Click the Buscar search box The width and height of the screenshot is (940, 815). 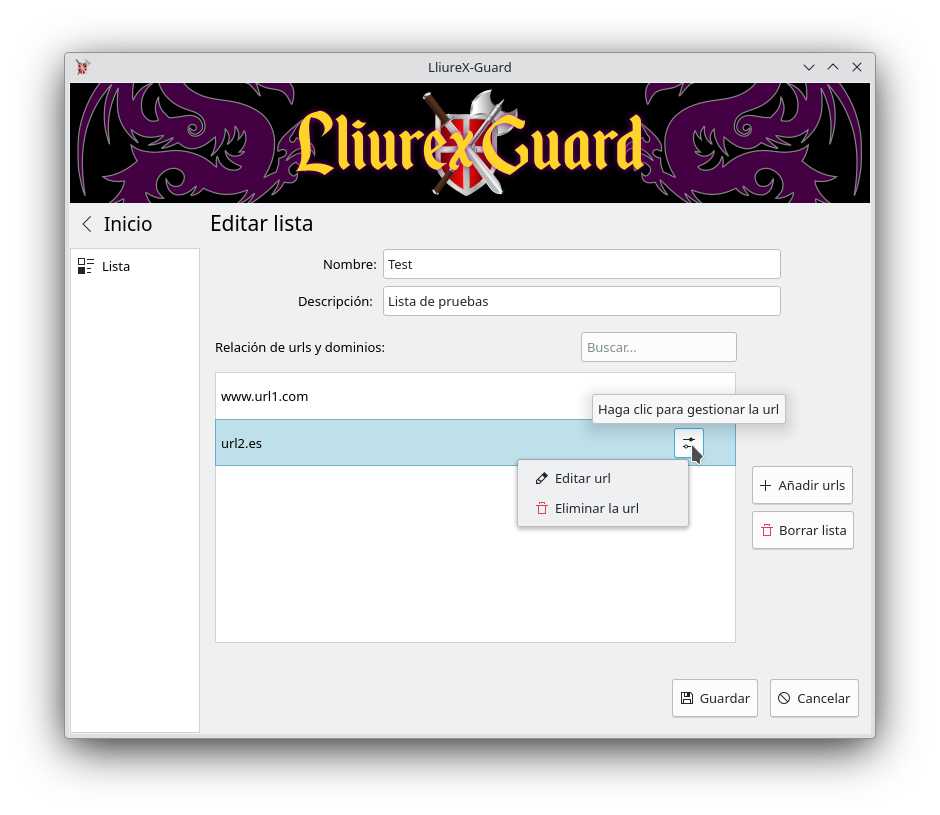658,347
